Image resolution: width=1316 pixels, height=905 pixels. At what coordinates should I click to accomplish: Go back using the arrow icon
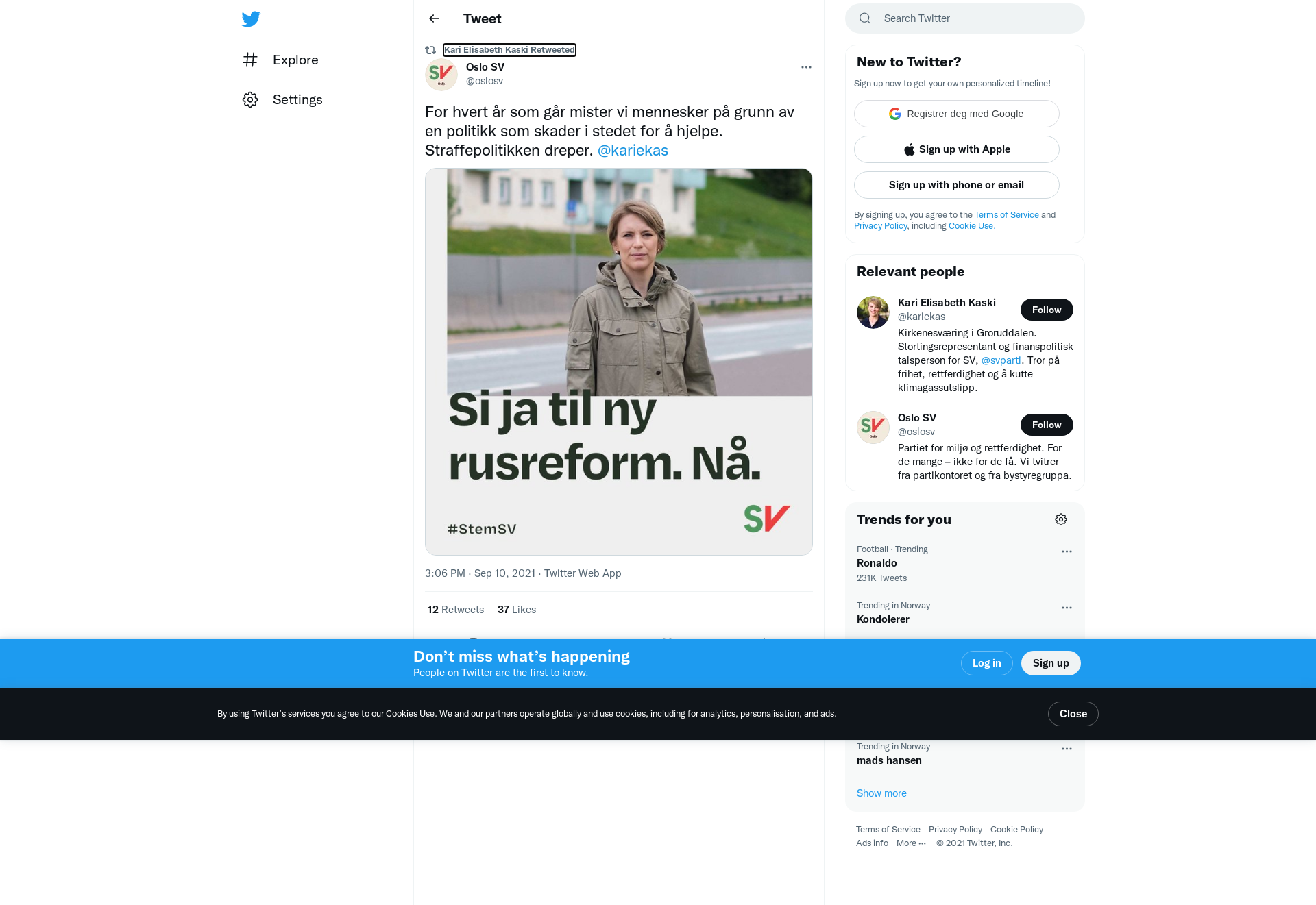(434, 18)
